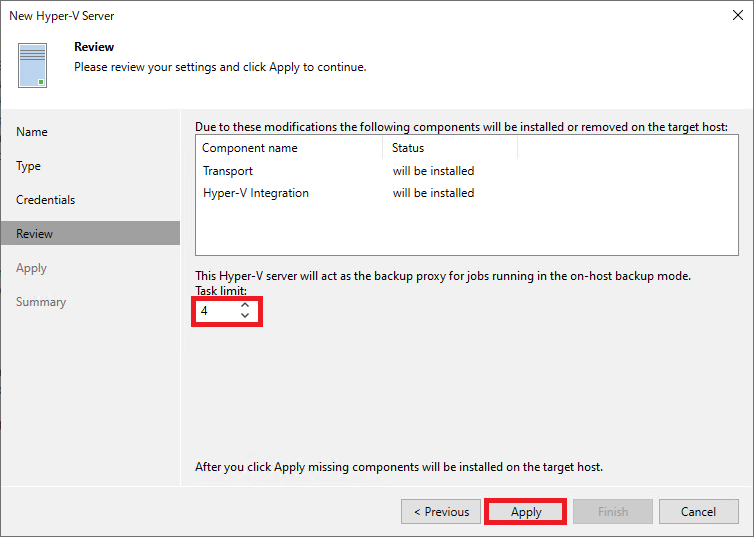Select the Apply step in sidebar
The width and height of the screenshot is (754, 537).
coord(32,268)
